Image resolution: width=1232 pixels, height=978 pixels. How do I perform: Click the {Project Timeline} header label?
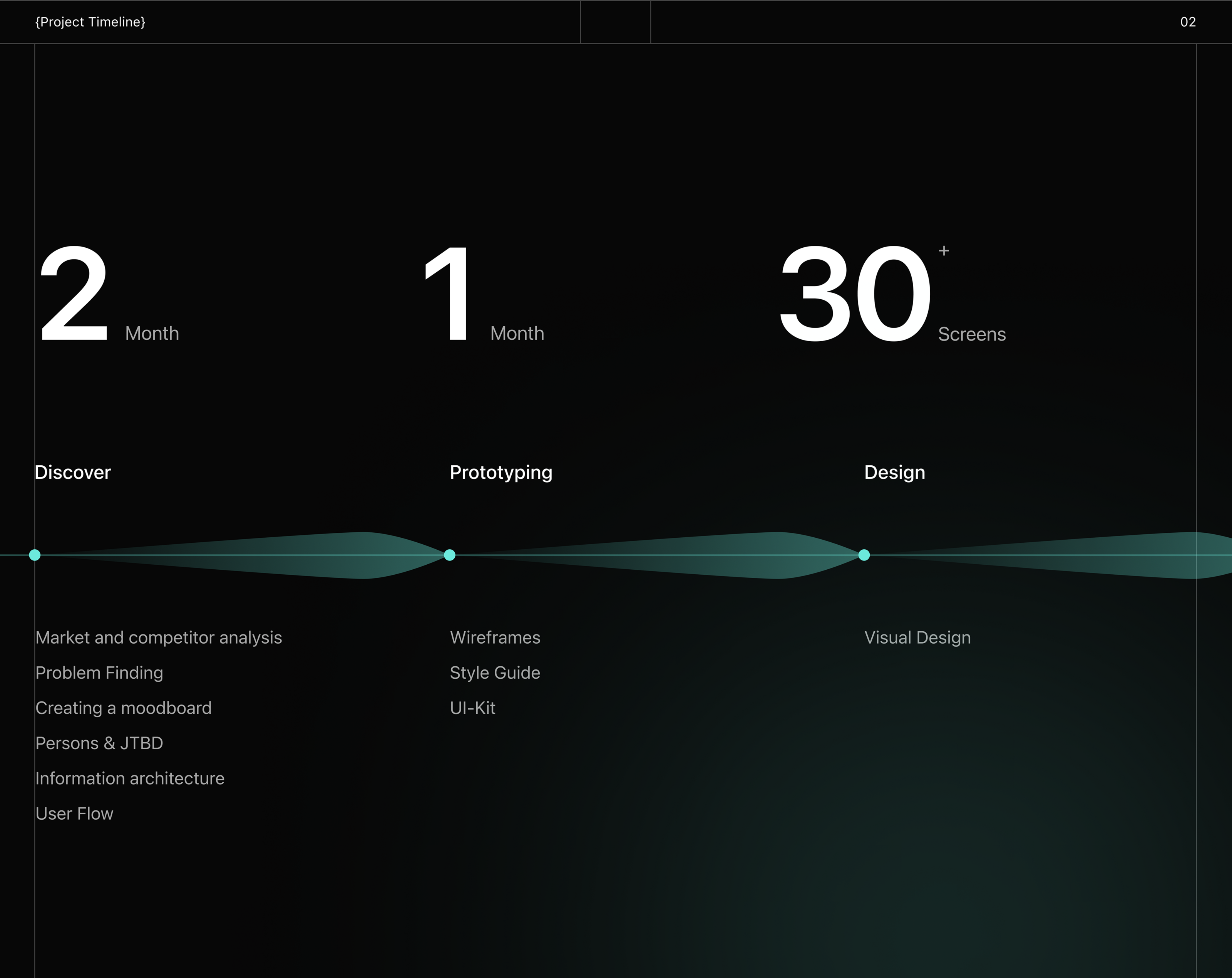click(90, 22)
